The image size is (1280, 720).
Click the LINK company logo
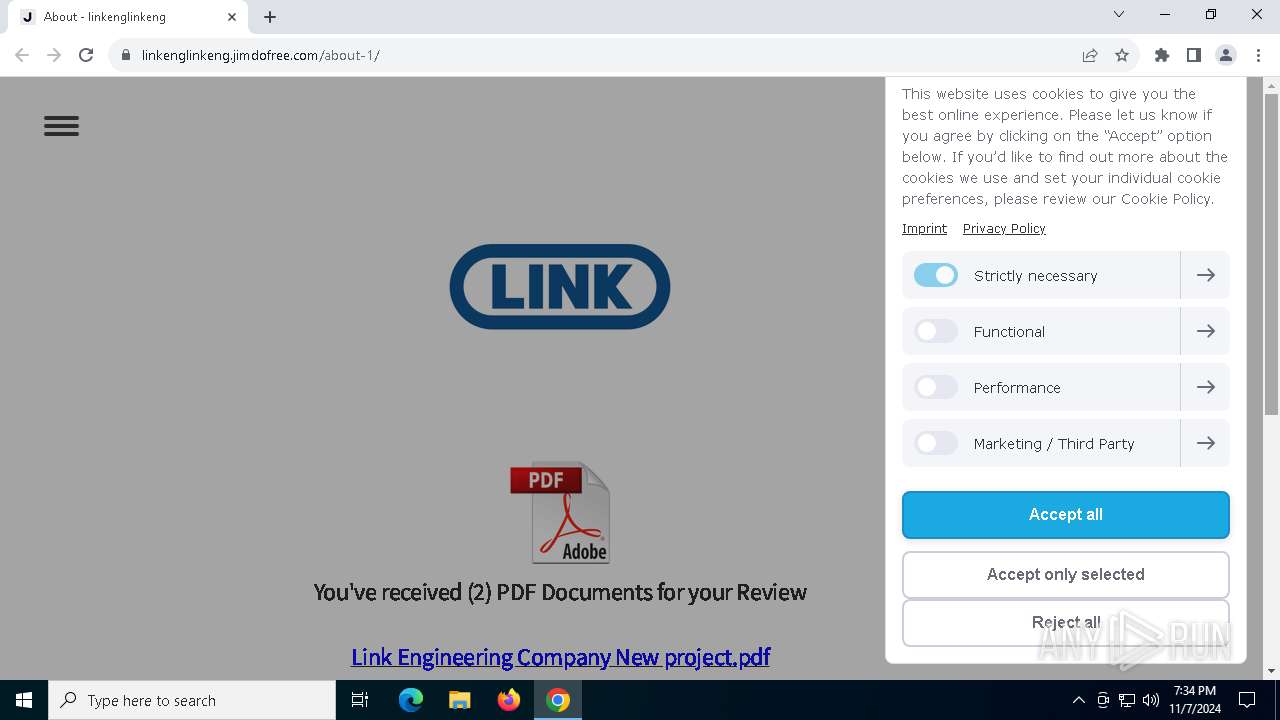[560, 287]
